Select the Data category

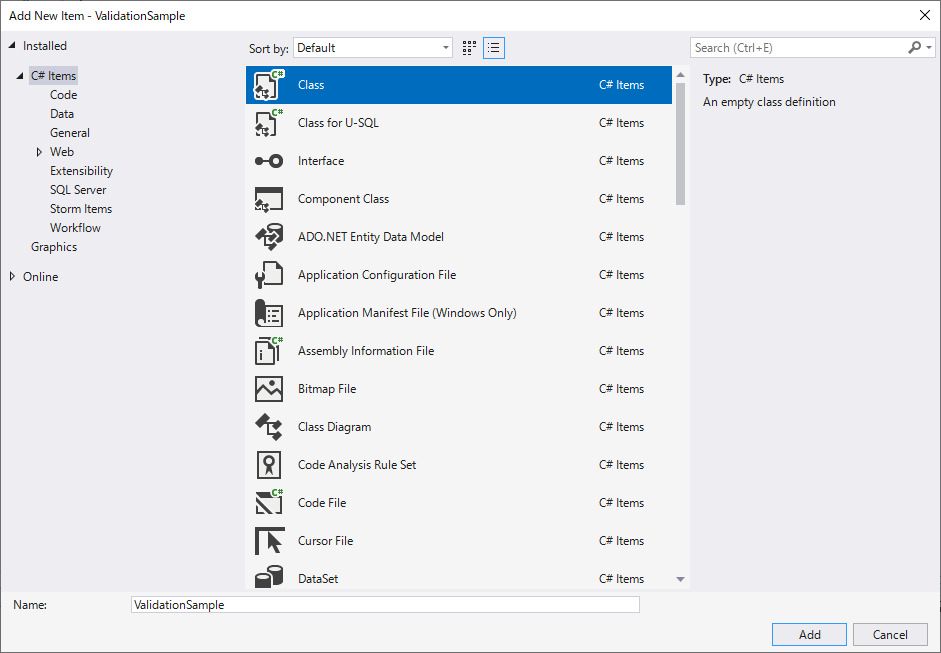click(x=62, y=114)
